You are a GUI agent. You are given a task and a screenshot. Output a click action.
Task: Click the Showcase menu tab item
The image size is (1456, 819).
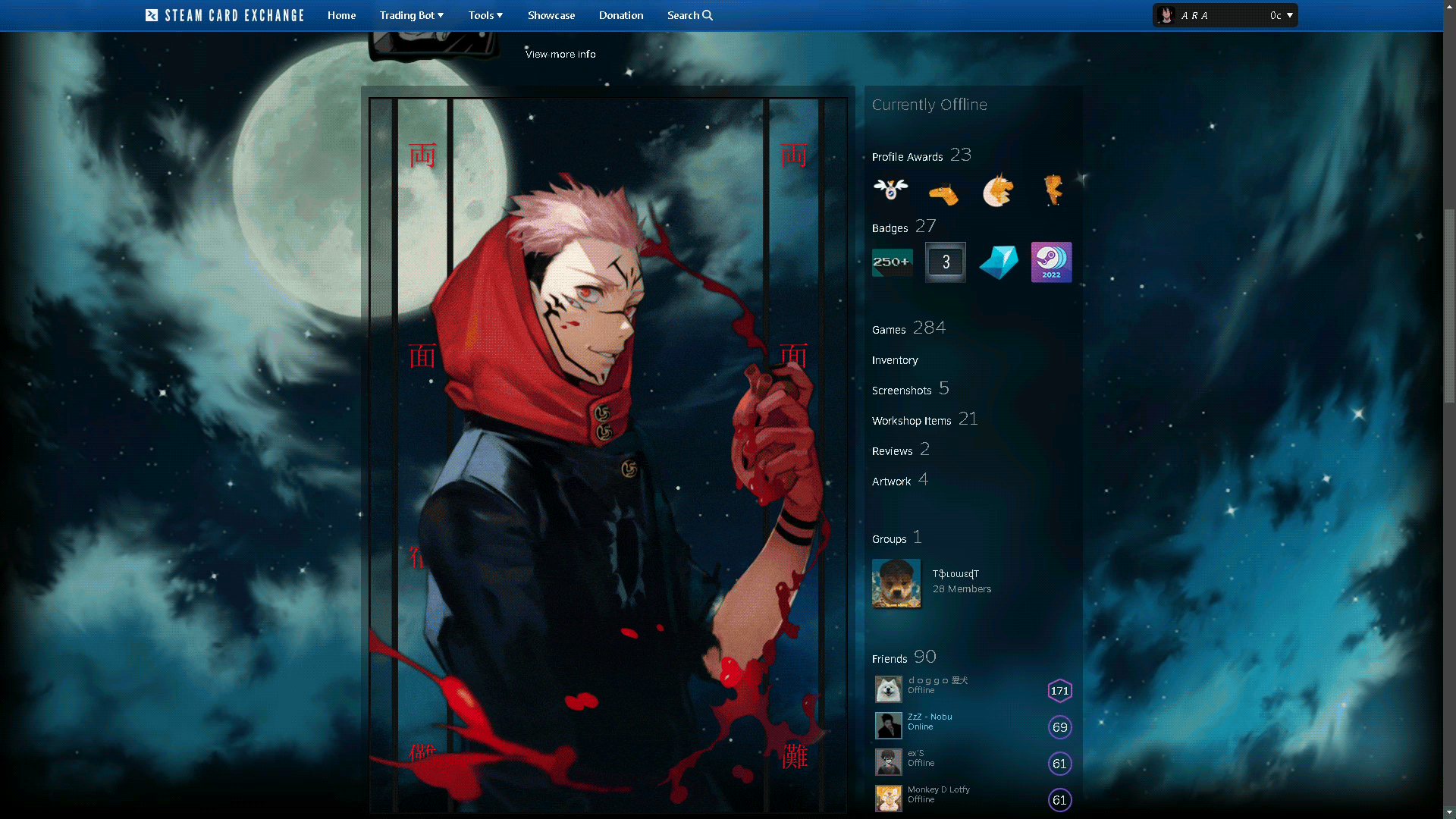(551, 15)
